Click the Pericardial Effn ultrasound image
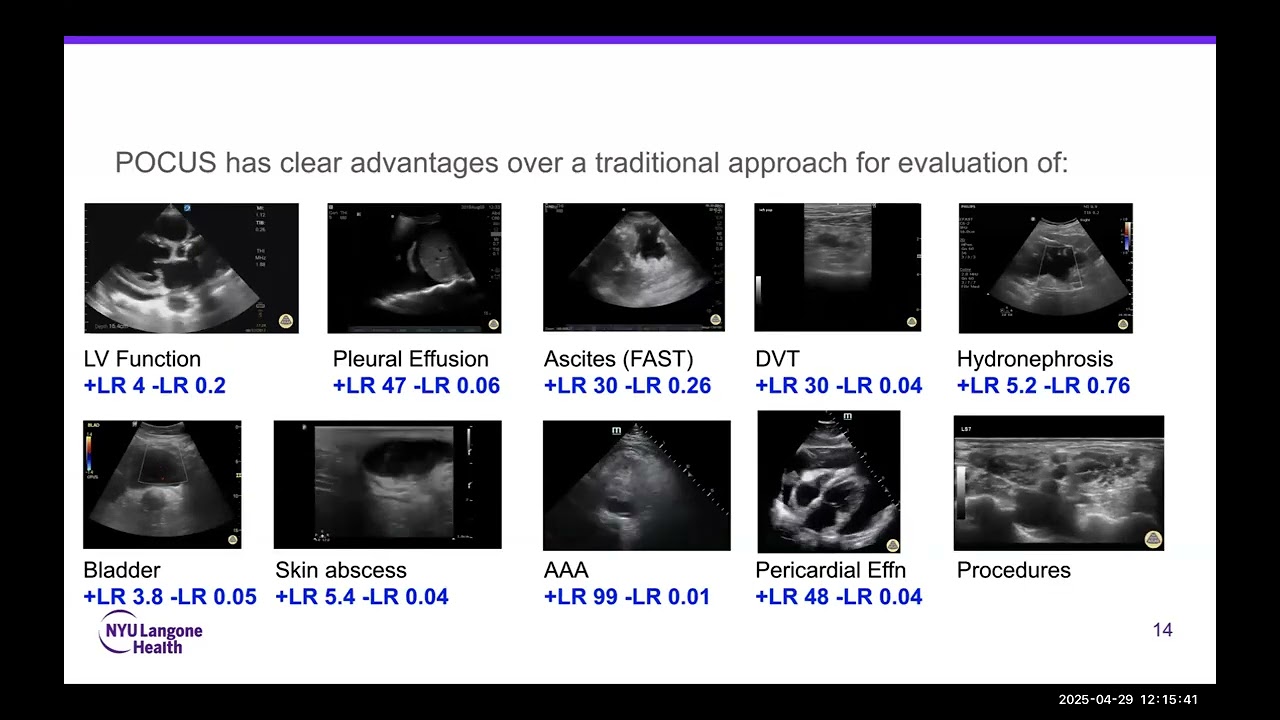 click(x=828, y=481)
